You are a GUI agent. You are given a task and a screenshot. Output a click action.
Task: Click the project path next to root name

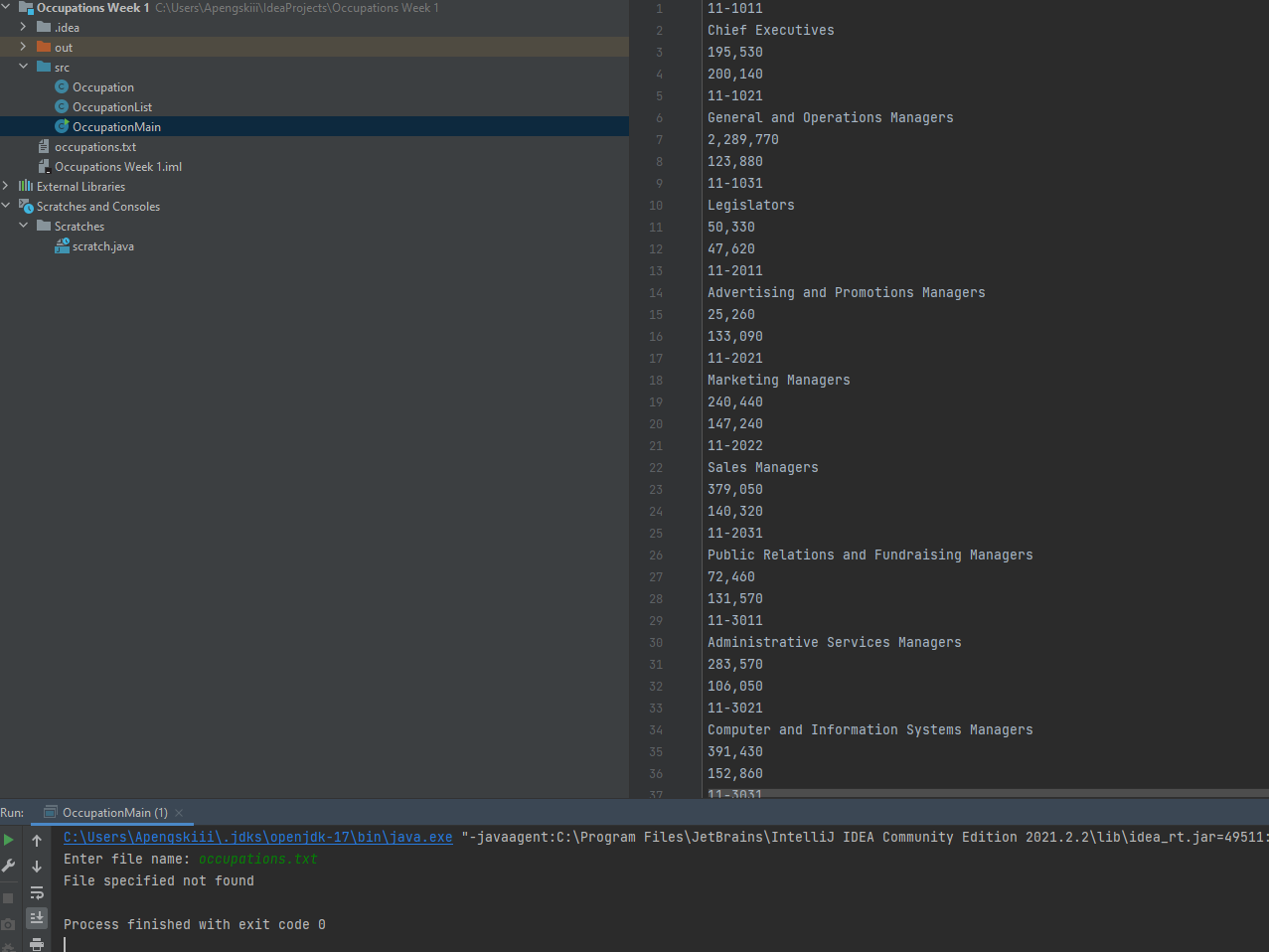click(297, 8)
